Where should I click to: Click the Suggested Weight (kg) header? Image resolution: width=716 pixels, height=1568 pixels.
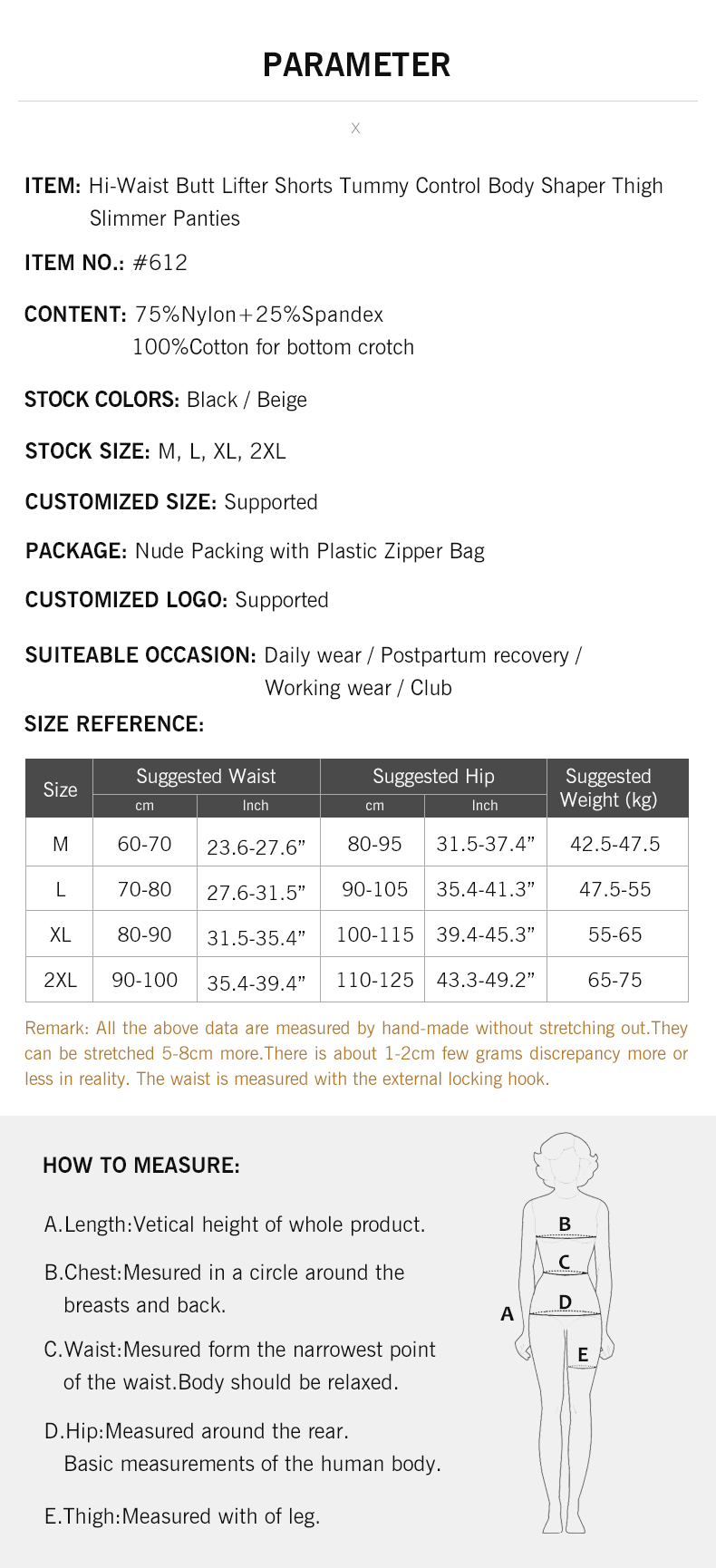(608, 789)
